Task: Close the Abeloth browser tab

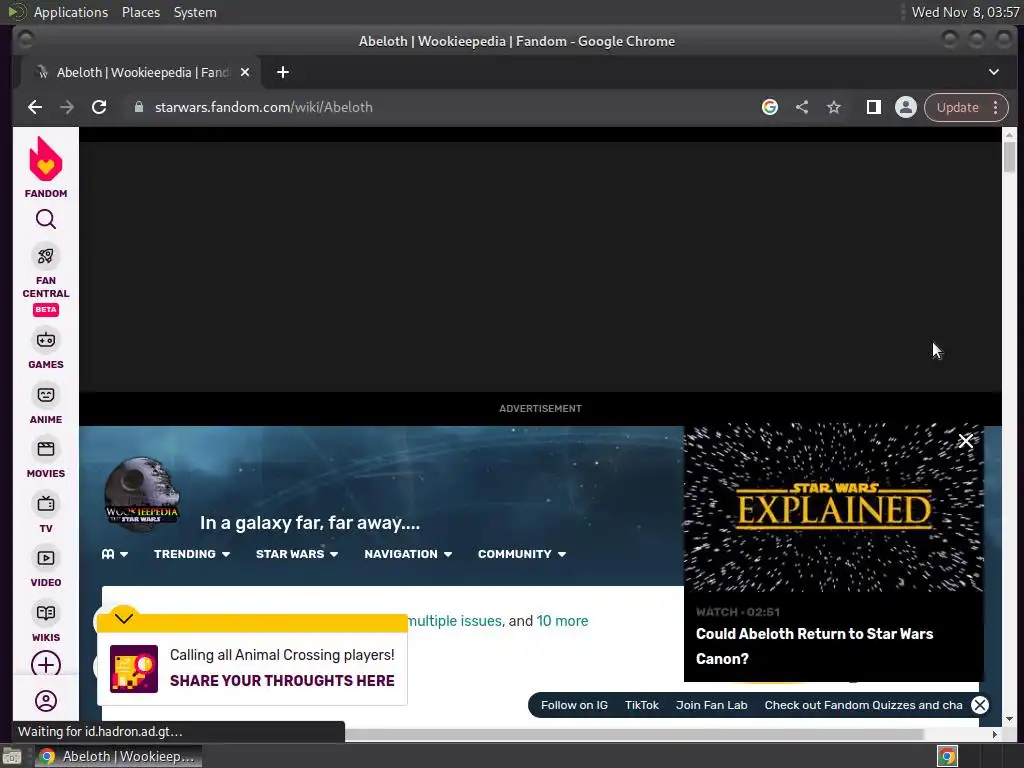Action: click(x=245, y=72)
